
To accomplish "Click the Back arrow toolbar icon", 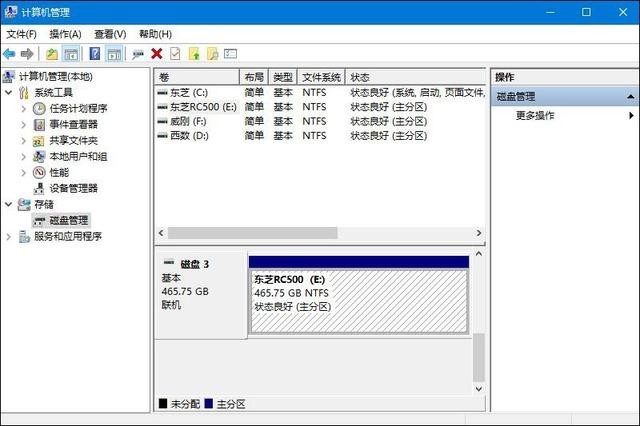I will click(9, 53).
